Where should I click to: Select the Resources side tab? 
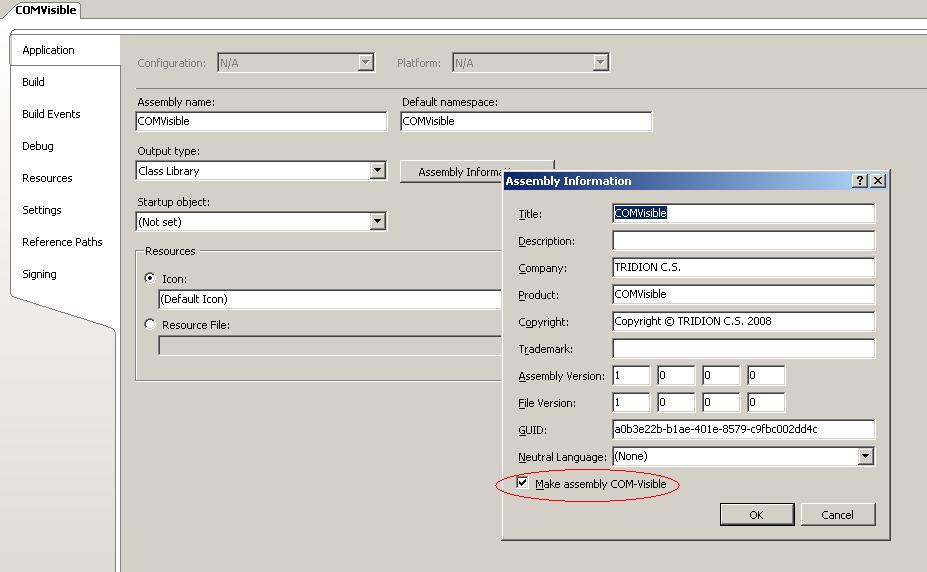pos(47,178)
